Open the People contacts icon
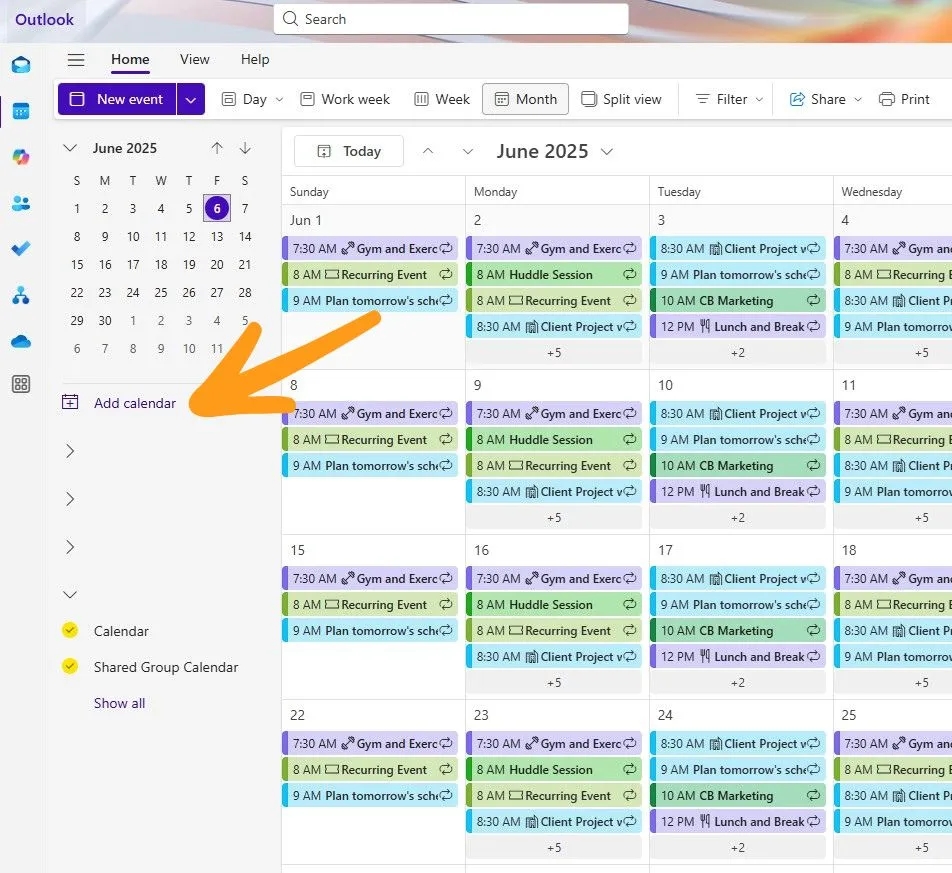 (21, 203)
